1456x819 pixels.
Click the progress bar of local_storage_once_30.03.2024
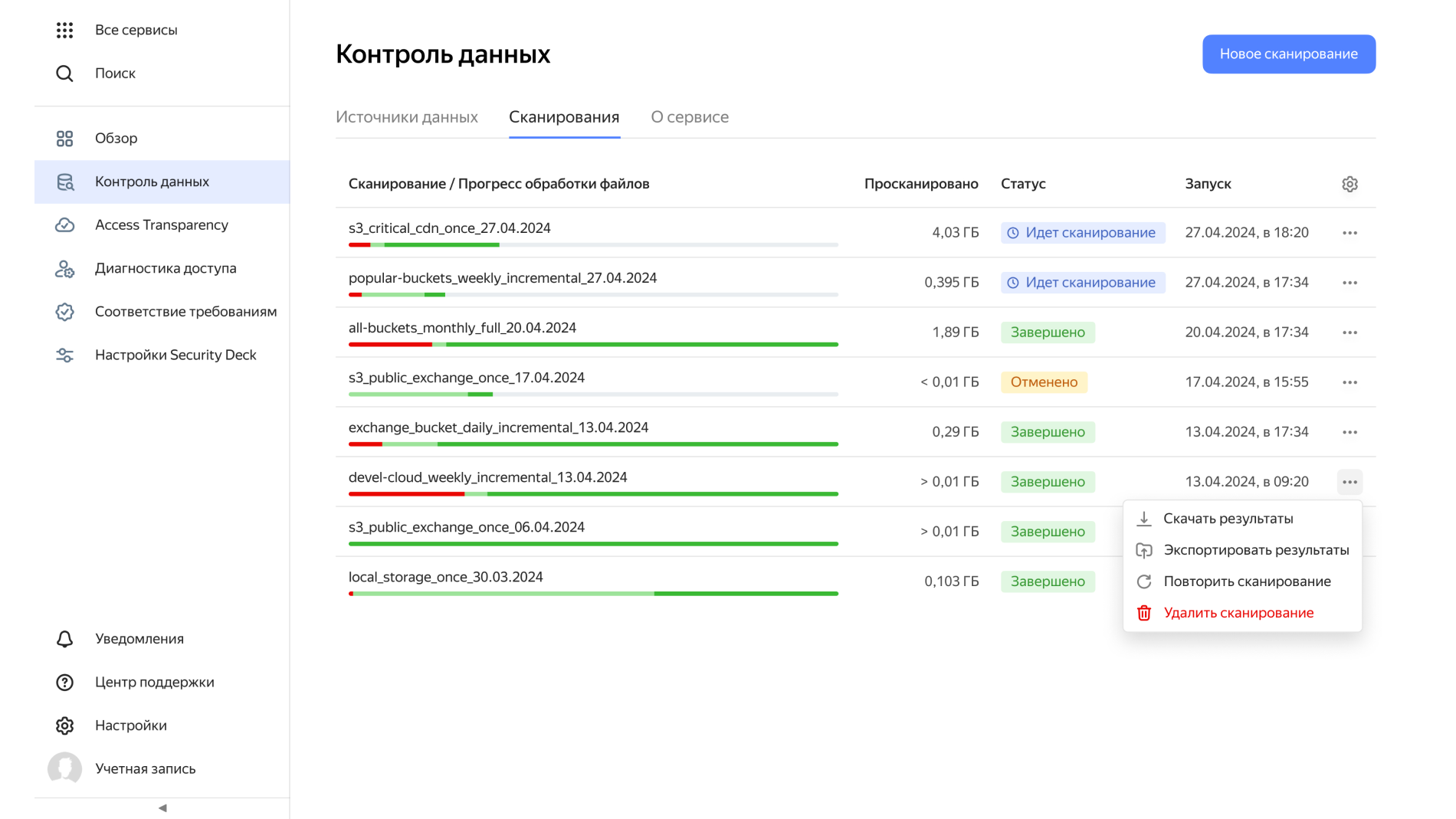[x=592, y=593]
